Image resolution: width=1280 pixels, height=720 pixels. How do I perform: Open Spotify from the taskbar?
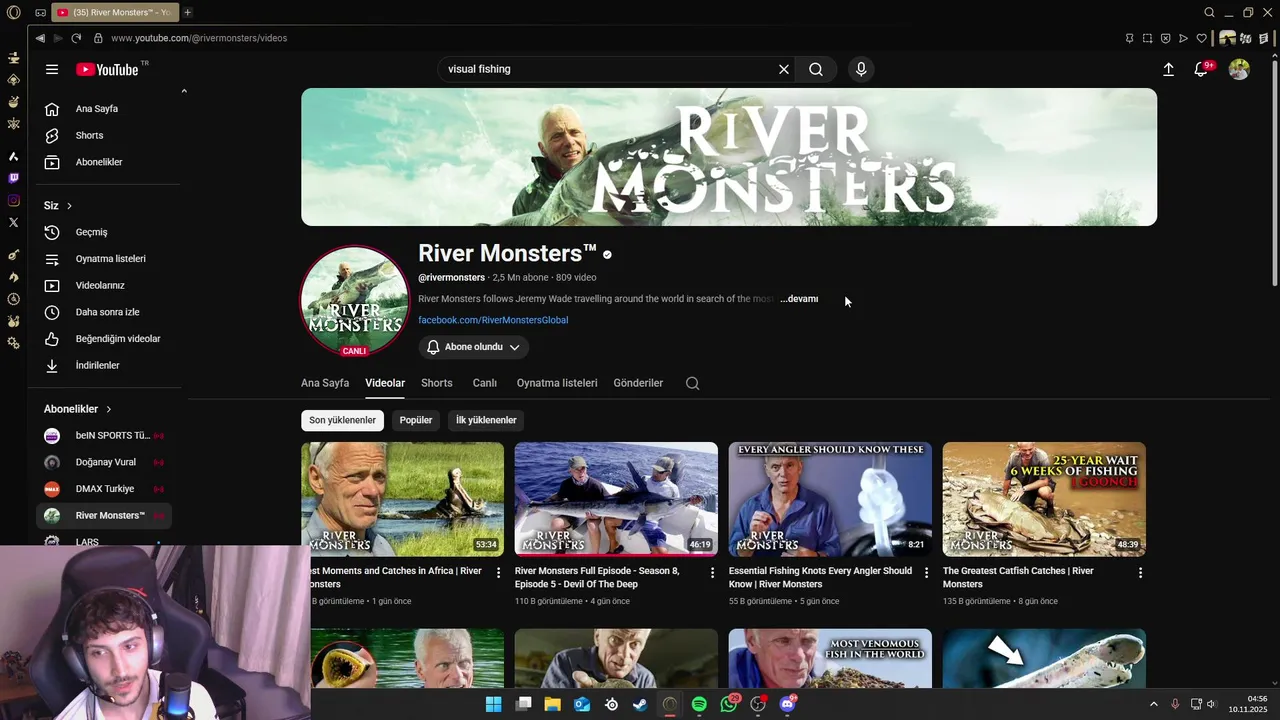click(x=699, y=704)
